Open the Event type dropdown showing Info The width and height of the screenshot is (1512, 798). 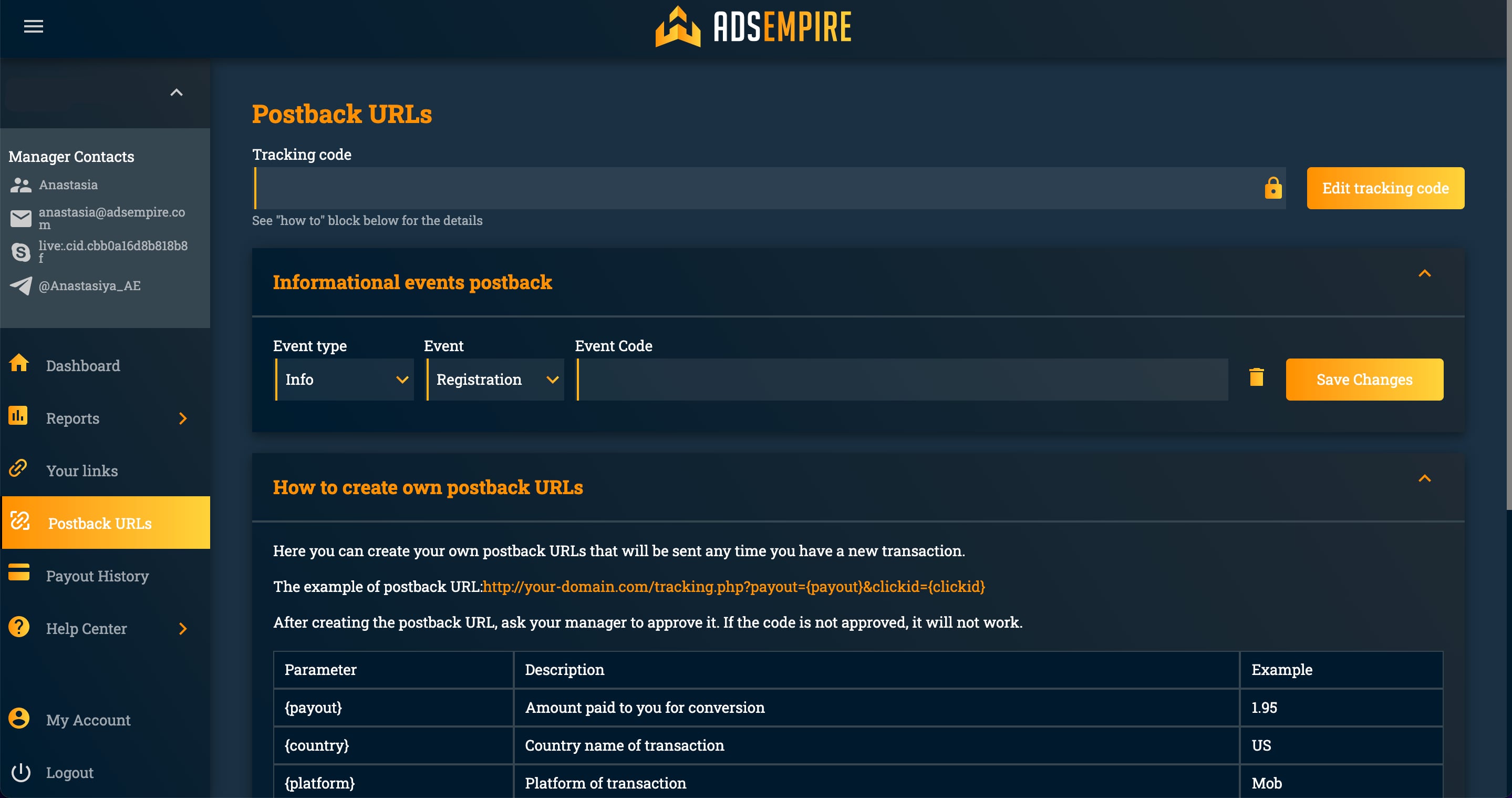[345, 380]
